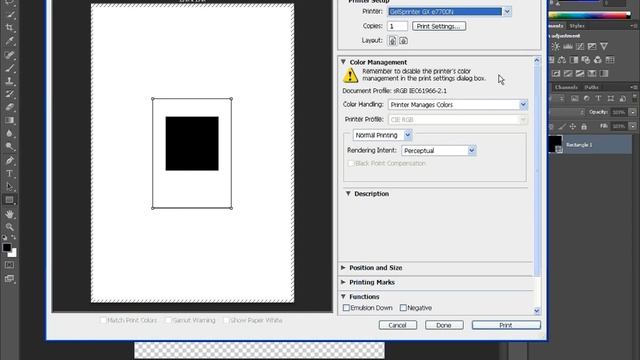Viewport: 640px width, 360px height.
Task: Collapse the Functions section
Action: coord(343,297)
